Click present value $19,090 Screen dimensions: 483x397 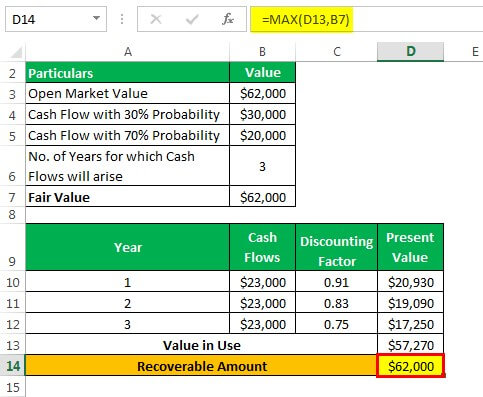[x=410, y=303]
